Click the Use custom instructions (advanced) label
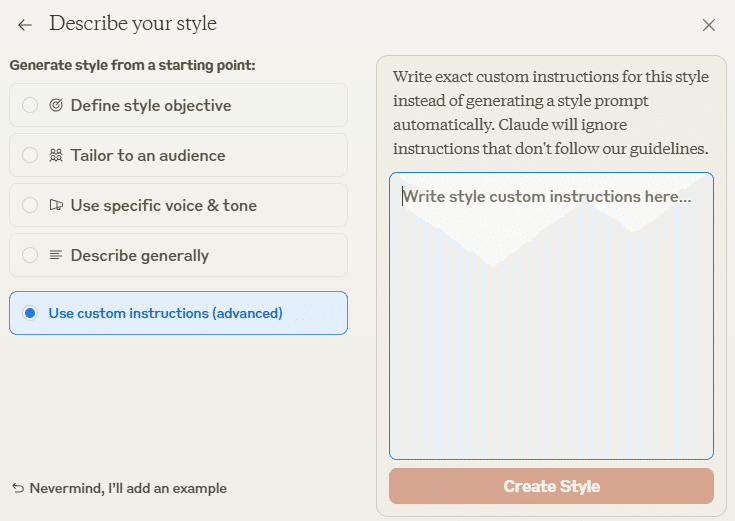This screenshot has height=521, width=735. [x=165, y=313]
